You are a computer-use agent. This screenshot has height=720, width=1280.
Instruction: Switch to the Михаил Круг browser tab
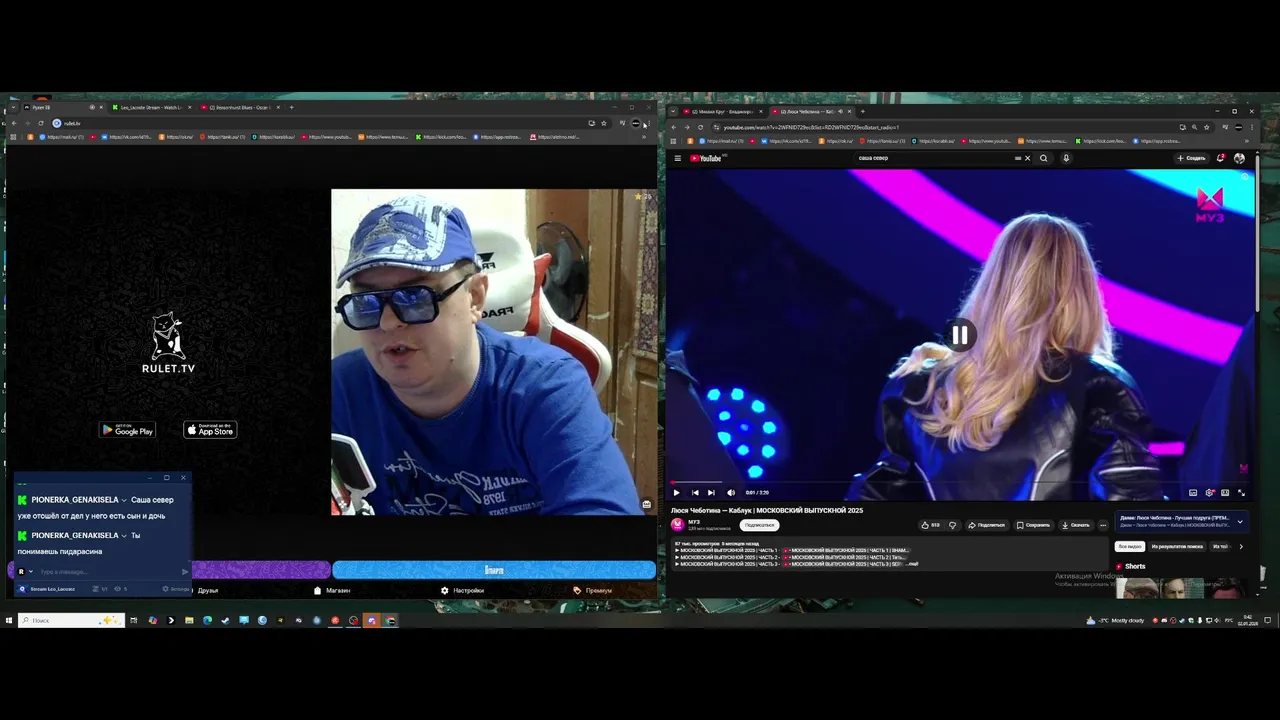coord(724,111)
